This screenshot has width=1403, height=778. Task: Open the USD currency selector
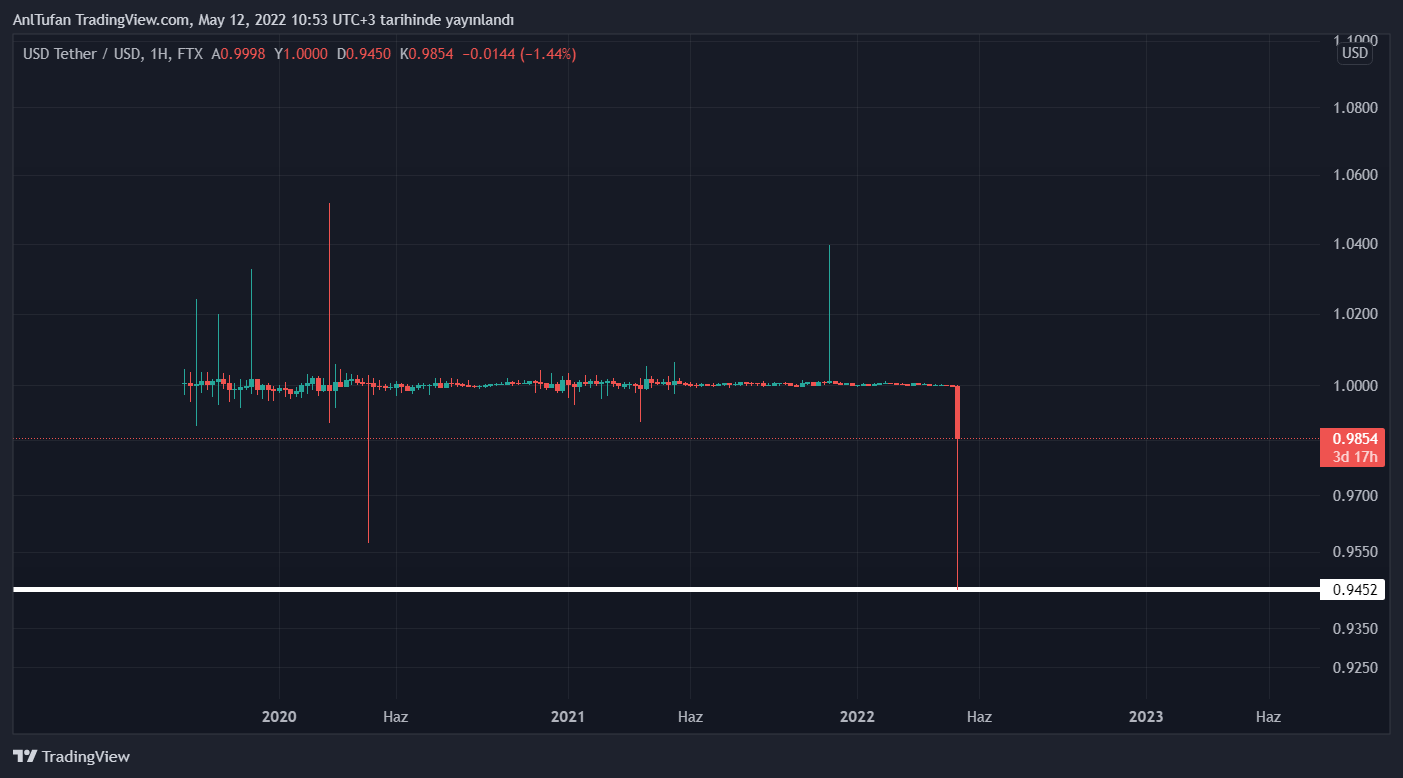pos(1354,53)
